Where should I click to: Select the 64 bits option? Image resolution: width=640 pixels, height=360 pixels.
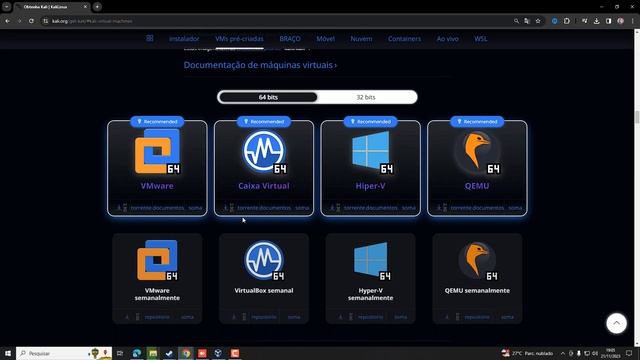[268, 97]
